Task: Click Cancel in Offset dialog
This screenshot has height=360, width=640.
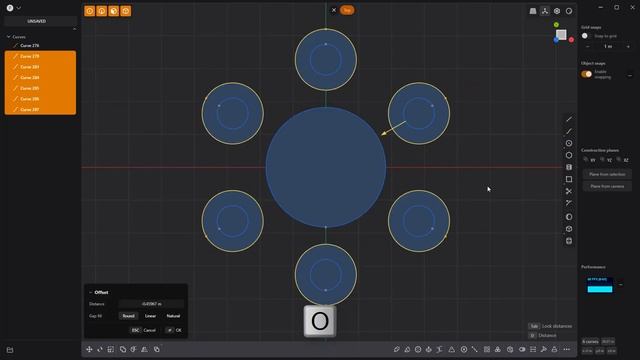Action: click(x=144, y=330)
